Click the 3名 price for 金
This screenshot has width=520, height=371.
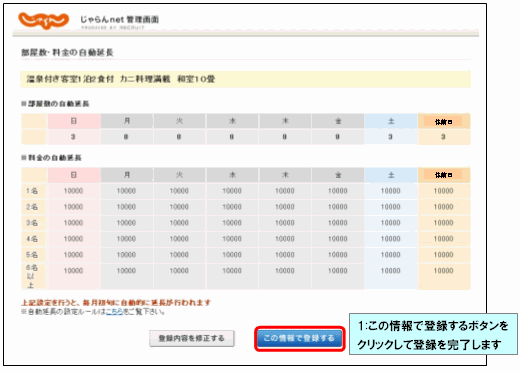point(338,223)
